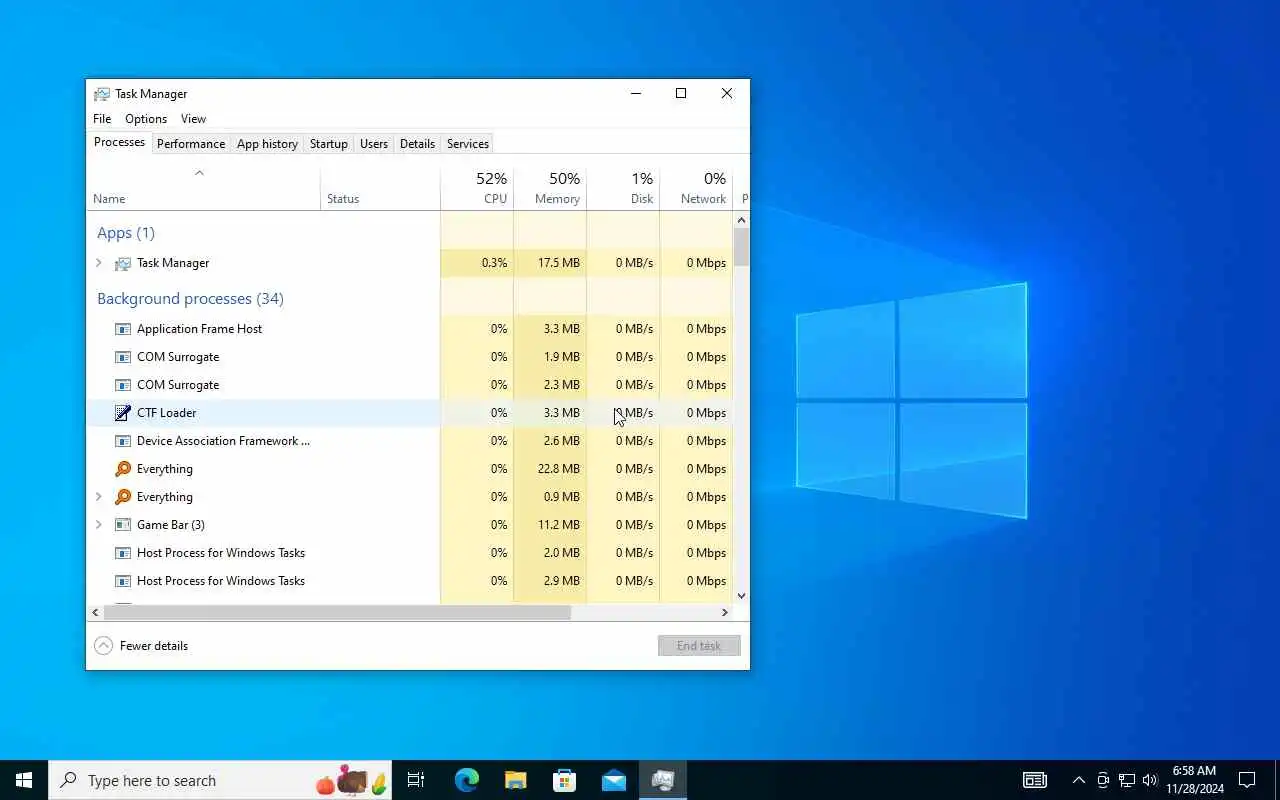Click the network tray icon
This screenshot has width=1280, height=800.
coord(1127,780)
